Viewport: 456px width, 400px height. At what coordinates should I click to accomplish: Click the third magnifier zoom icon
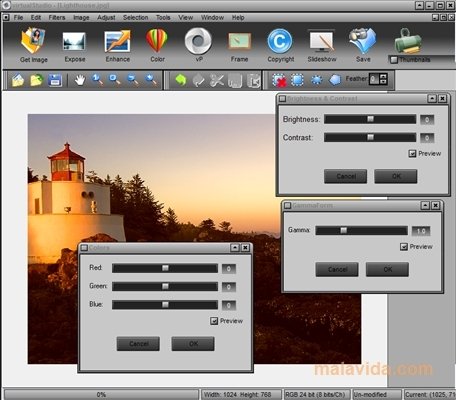[133, 80]
